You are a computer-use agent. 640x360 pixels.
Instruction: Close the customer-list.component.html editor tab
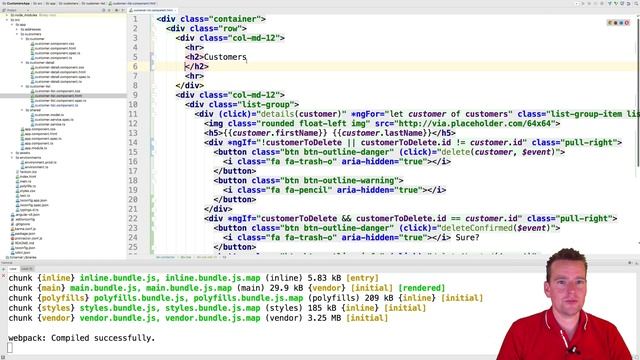click(176, 10)
